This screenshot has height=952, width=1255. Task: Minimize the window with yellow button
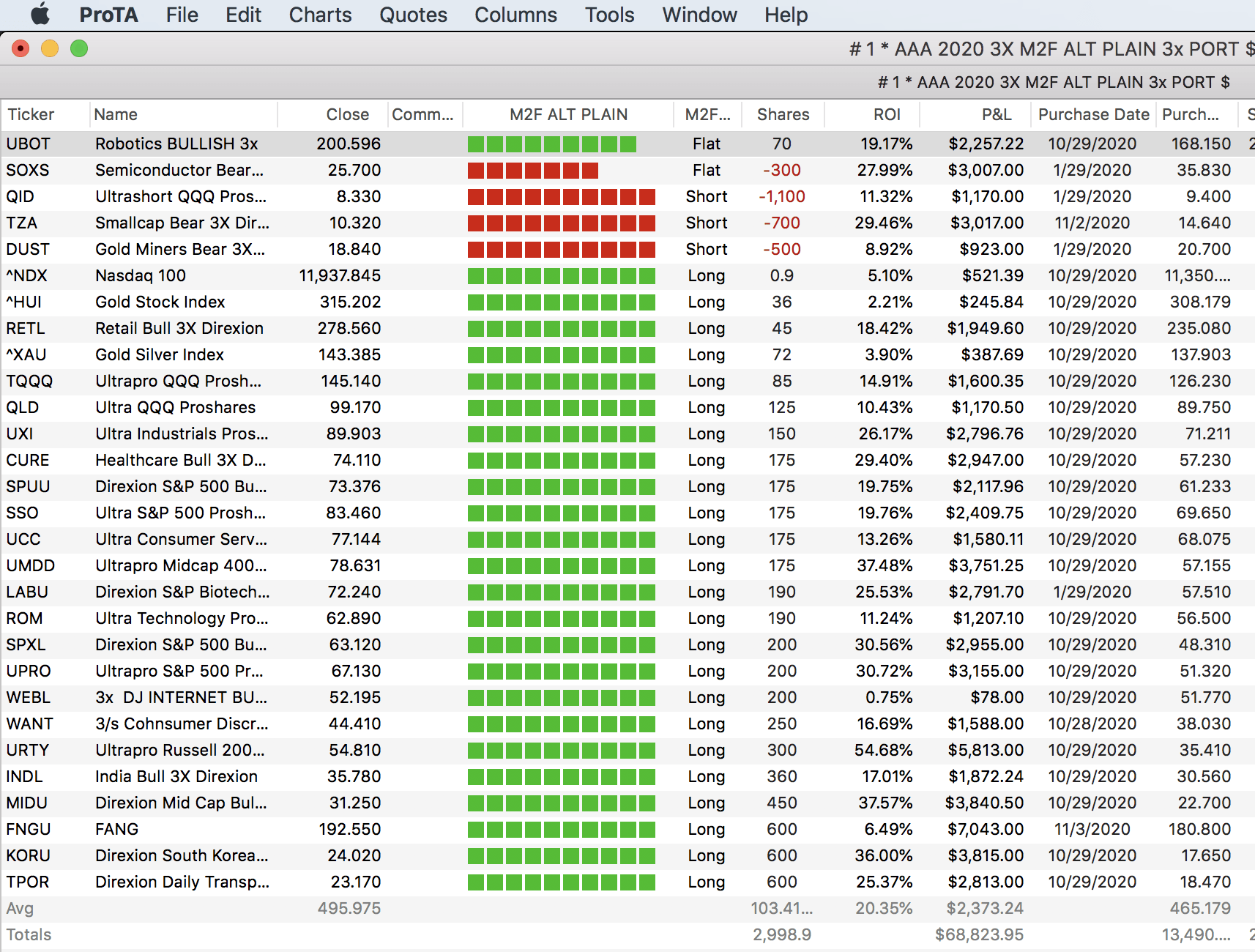(50, 48)
